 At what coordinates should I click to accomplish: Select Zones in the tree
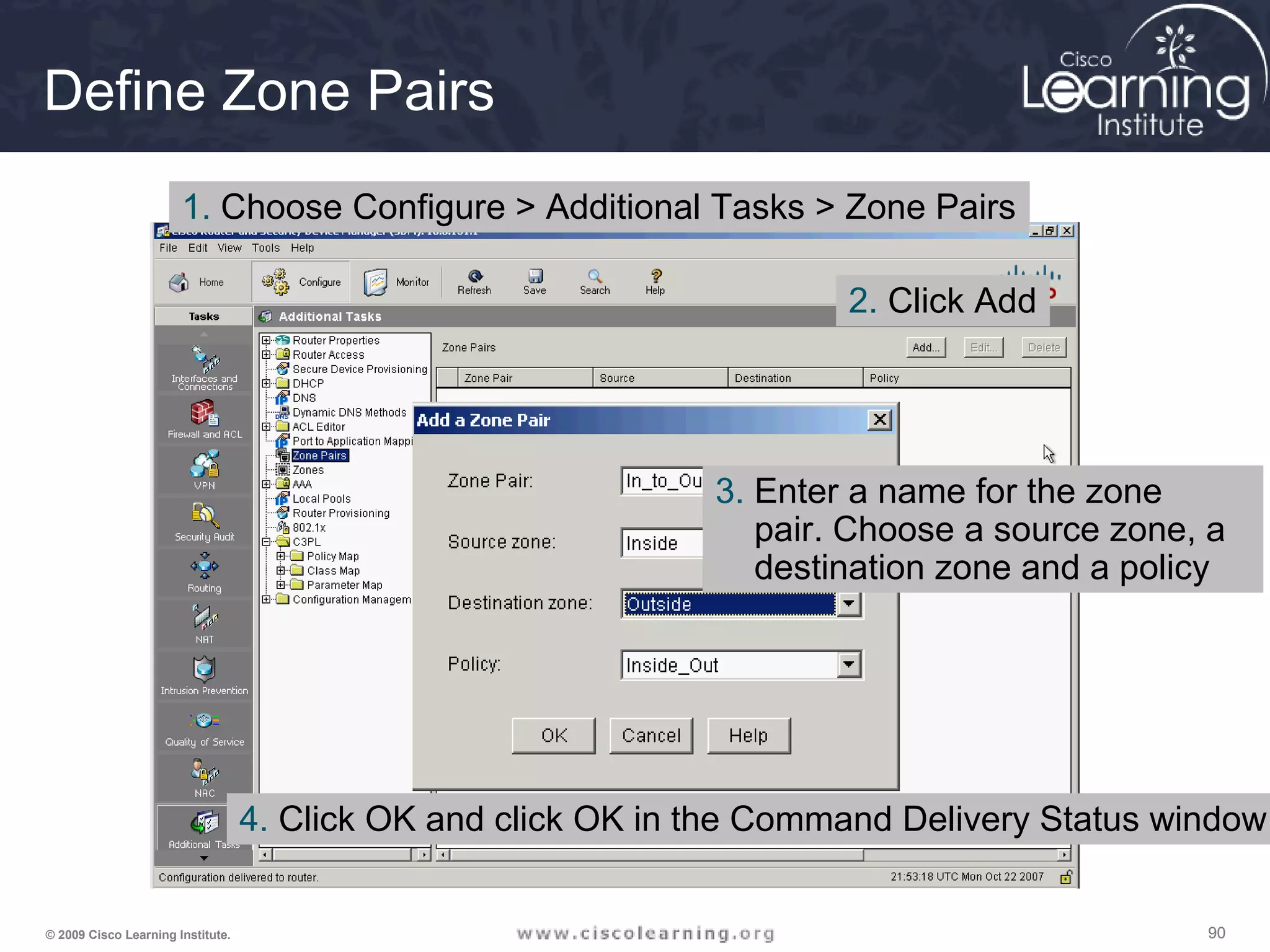[x=308, y=470]
